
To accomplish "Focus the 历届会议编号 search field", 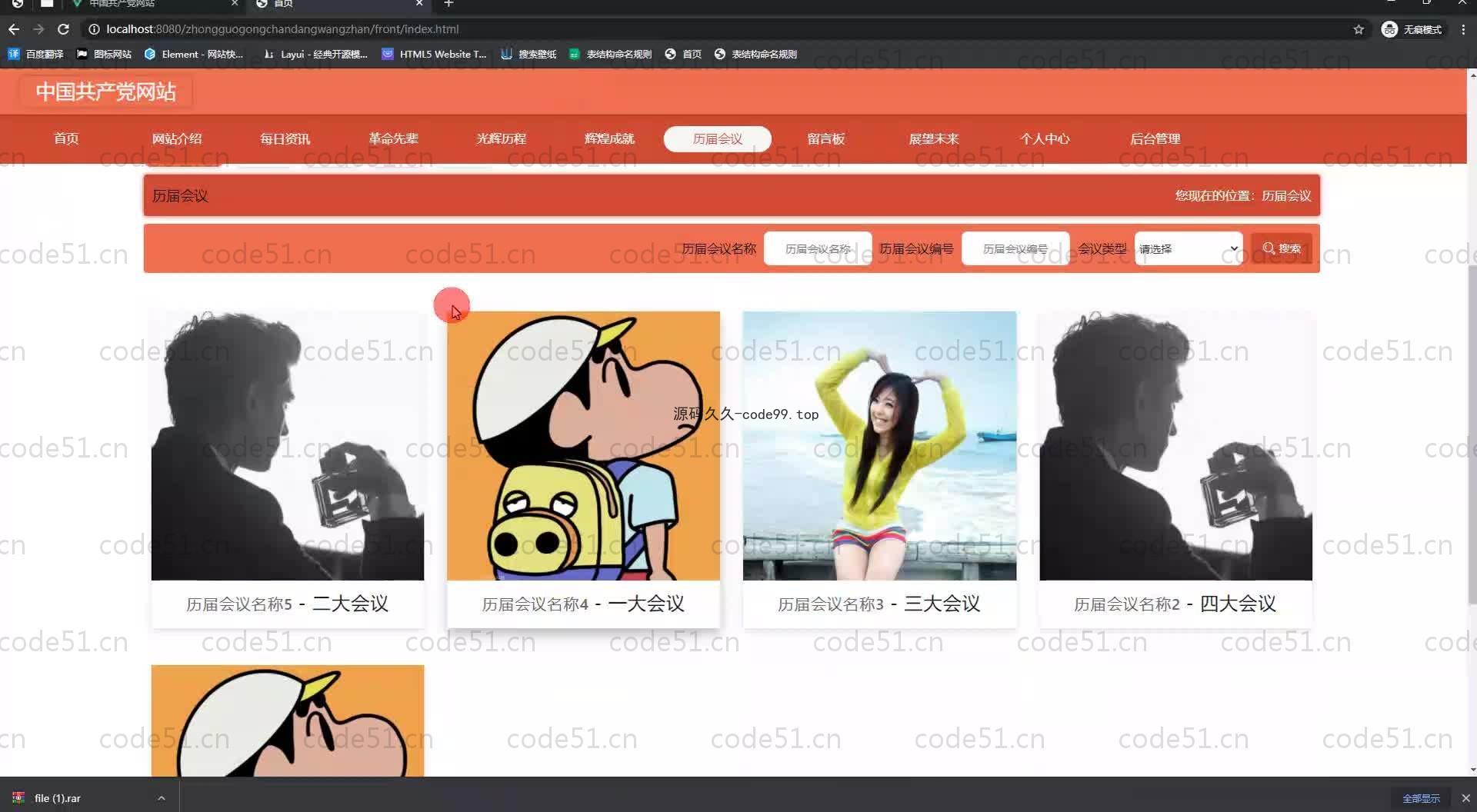I will pos(1015,248).
